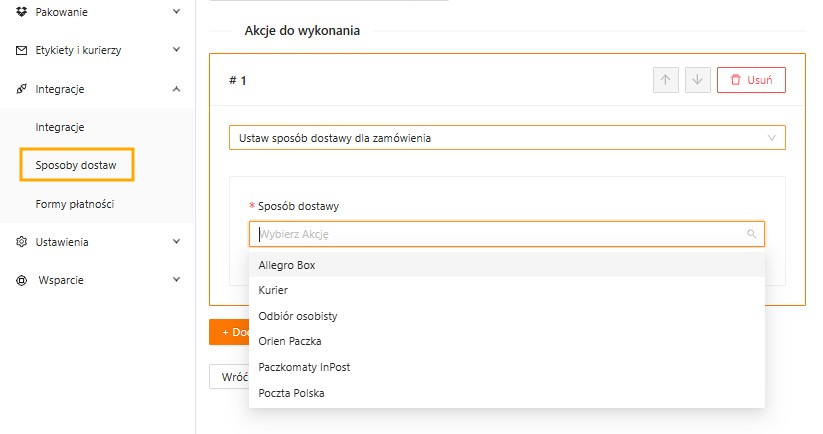Click the Pakowanie dropbox-style icon

22,12
